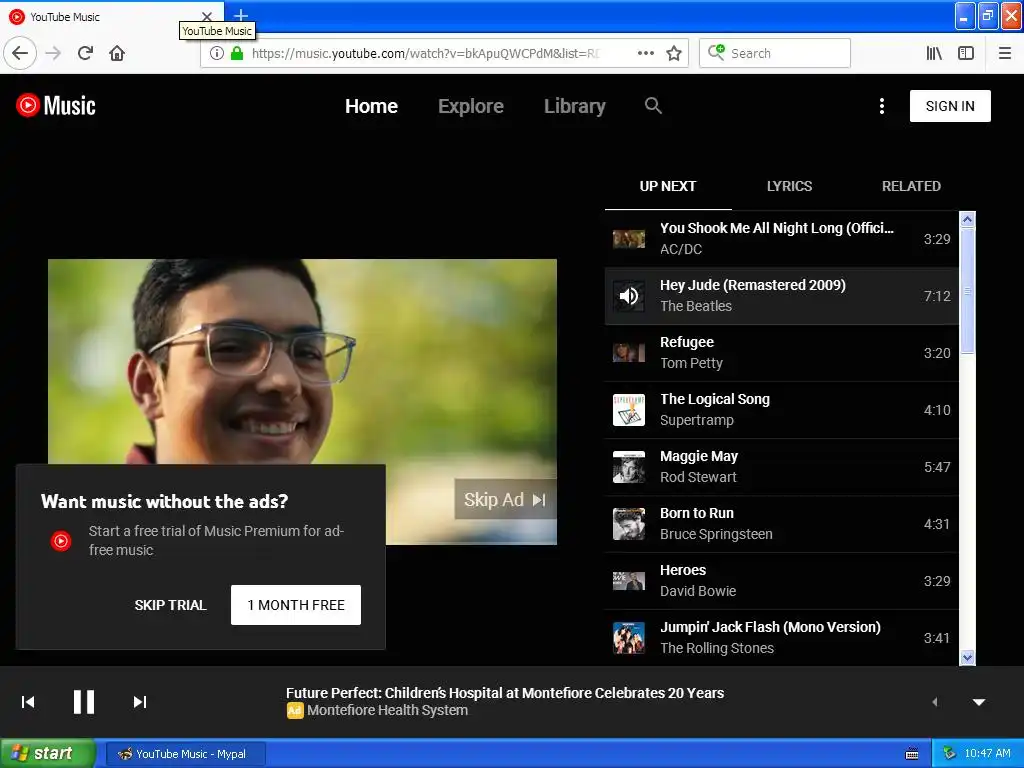Expand the player bar left arrow
The image size is (1024, 768).
[x=935, y=702]
